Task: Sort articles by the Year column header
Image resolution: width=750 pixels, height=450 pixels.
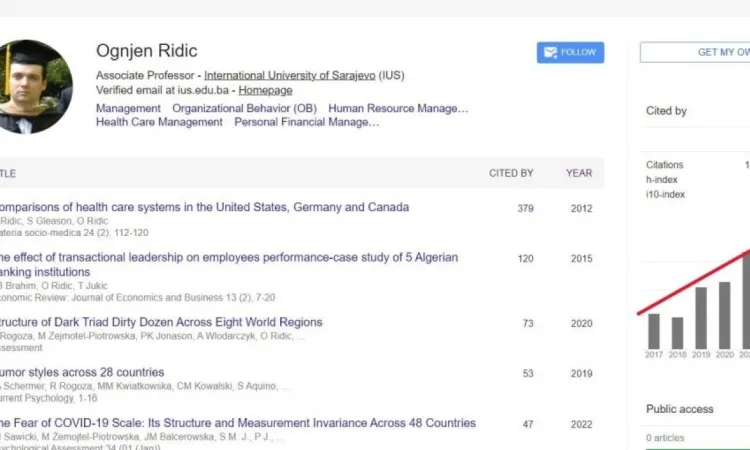Action: click(579, 173)
